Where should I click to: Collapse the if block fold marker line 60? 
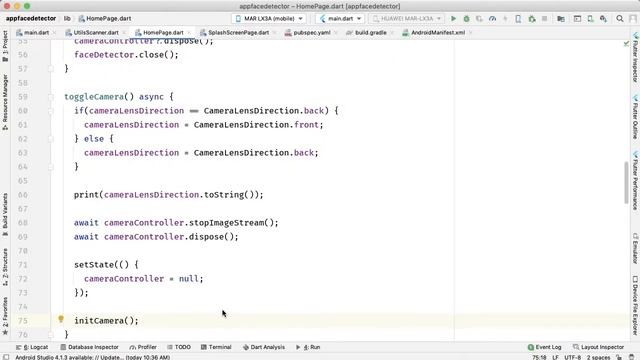[x=51, y=111]
